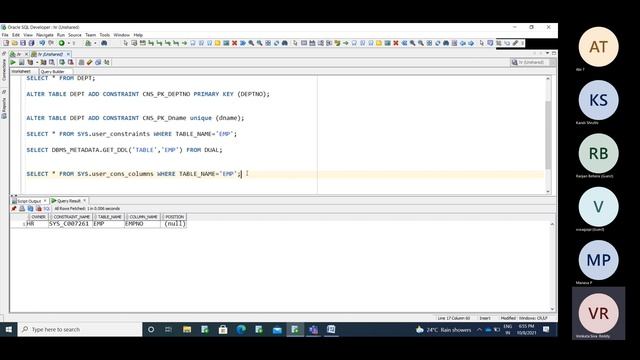Screen dimensions: 640x360
Task: Click the binoculars icon in main toolbar
Action: click(104, 43)
